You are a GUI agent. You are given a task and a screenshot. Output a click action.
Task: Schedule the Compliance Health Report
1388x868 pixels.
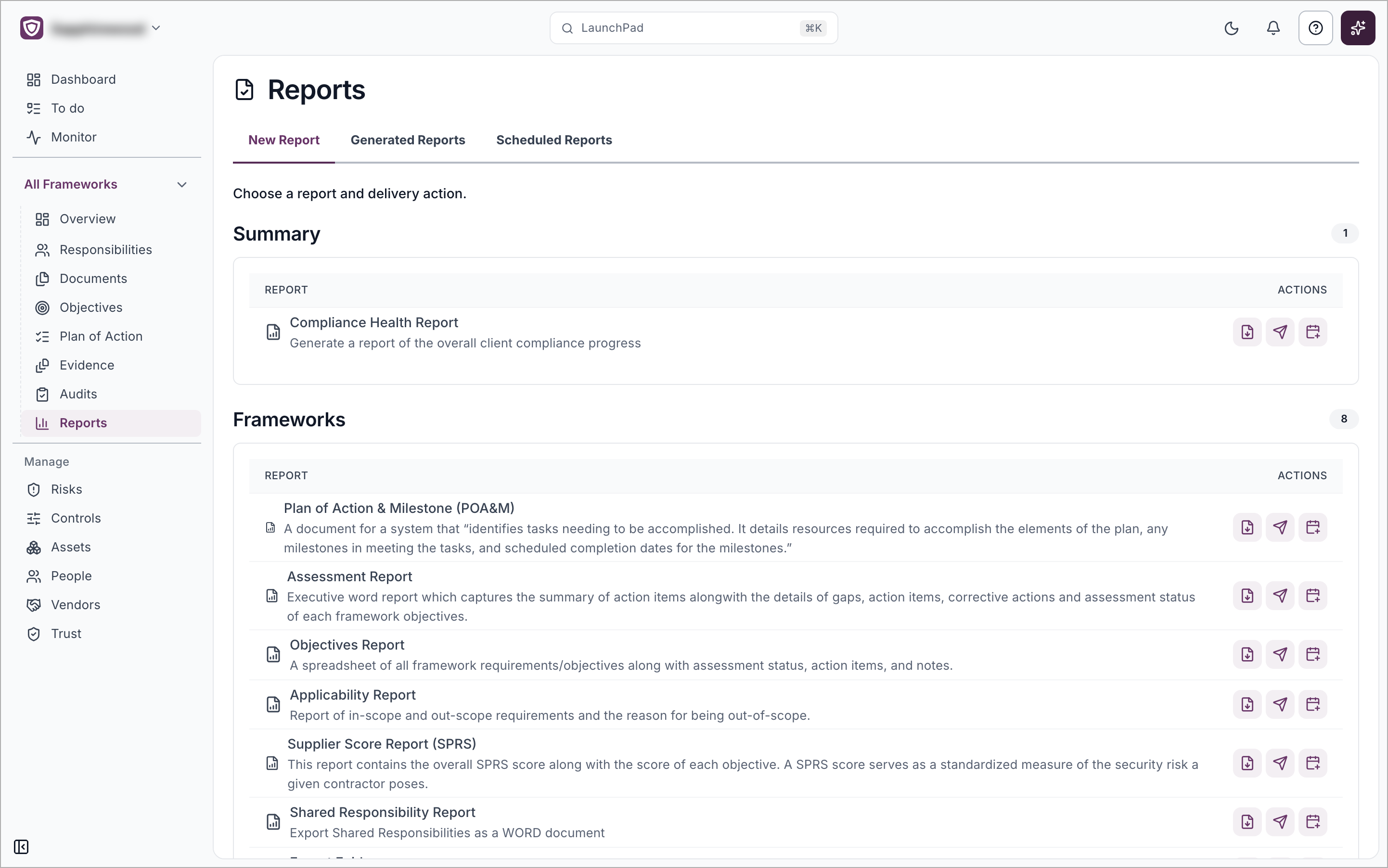coord(1313,332)
